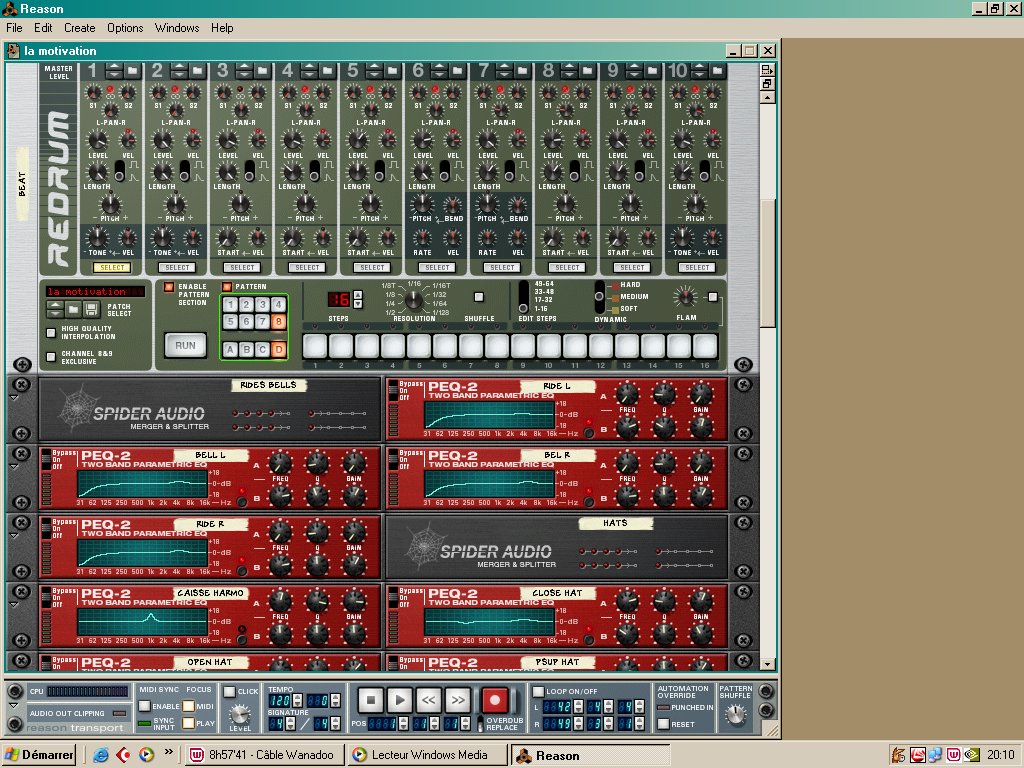Adjust tempo BPM spinner arrows
This screenshot has width=1024, height=768.
point(297,700)
